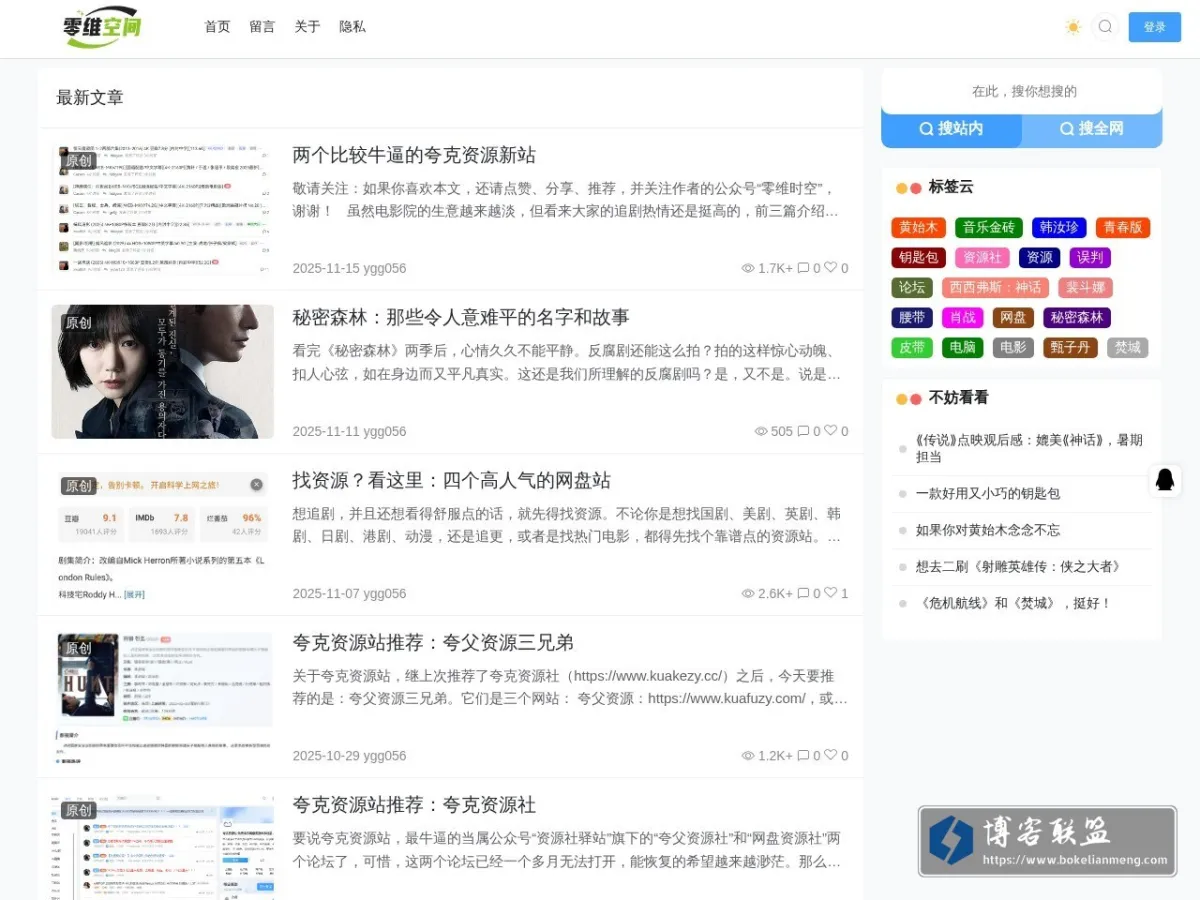Click thumbnail of 两个比较牛逼的夸克资源新站 article

162,209
